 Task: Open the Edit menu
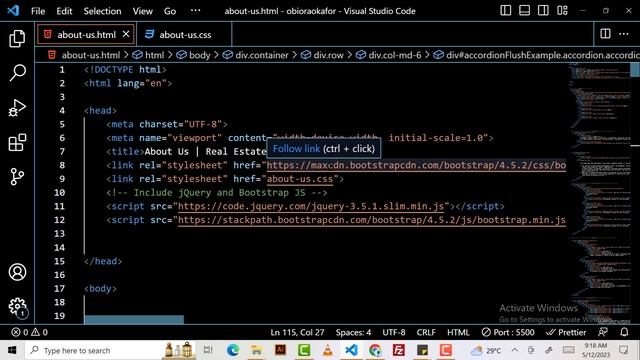[x=64, y=11]
